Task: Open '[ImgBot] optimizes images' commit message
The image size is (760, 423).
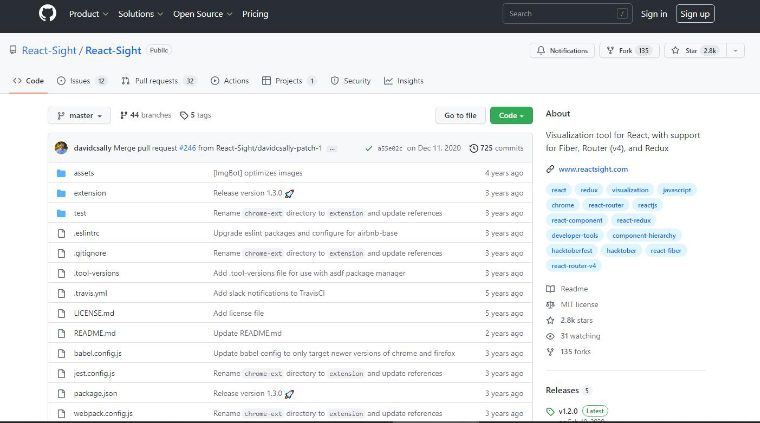Action: click(x=258, y=173)
